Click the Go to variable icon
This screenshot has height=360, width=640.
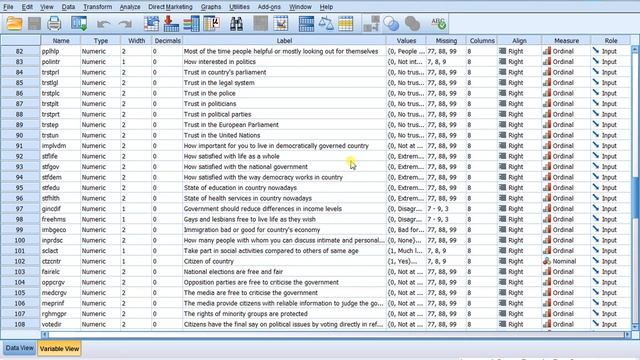[x=171, y=23]
